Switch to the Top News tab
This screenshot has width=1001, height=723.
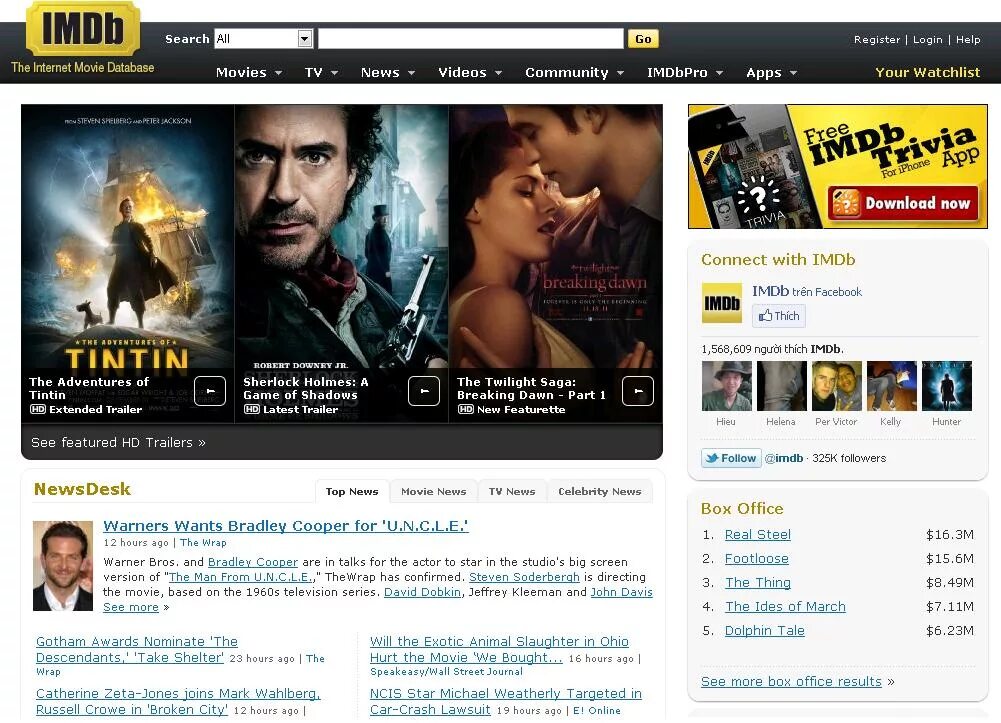point(352,491)
